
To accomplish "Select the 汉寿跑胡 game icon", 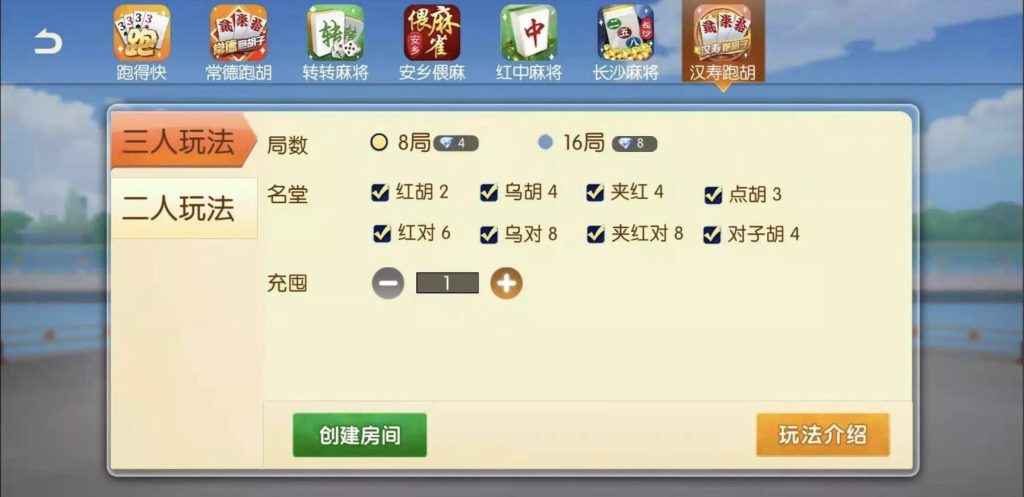I will 723,42.
